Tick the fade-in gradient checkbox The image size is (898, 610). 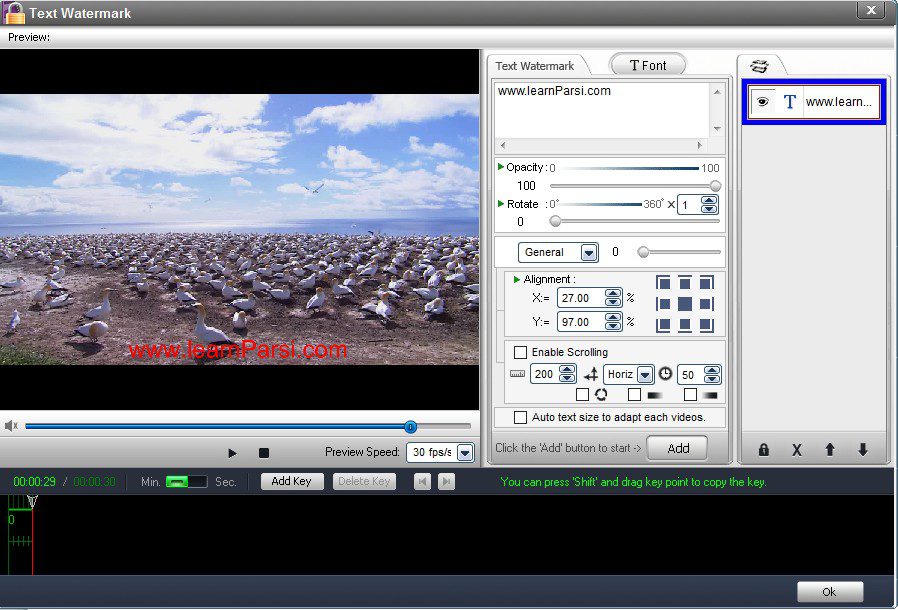634,395
